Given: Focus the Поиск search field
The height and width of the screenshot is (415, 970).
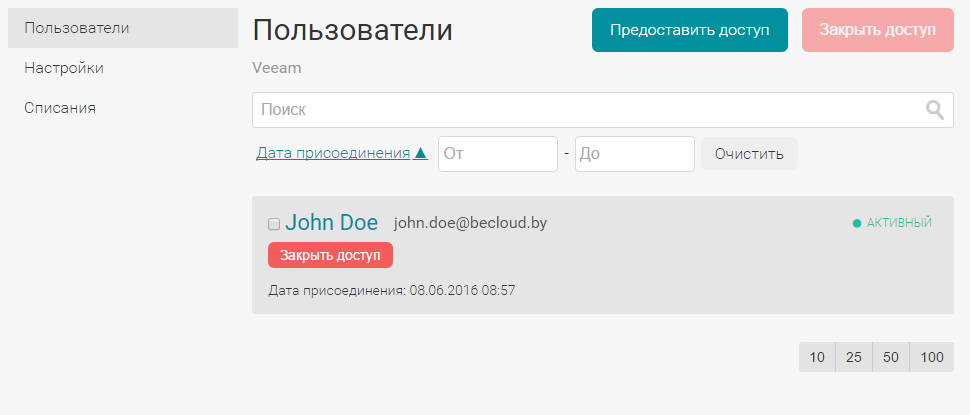Looking at the screenshot, I should click(590, 110).
